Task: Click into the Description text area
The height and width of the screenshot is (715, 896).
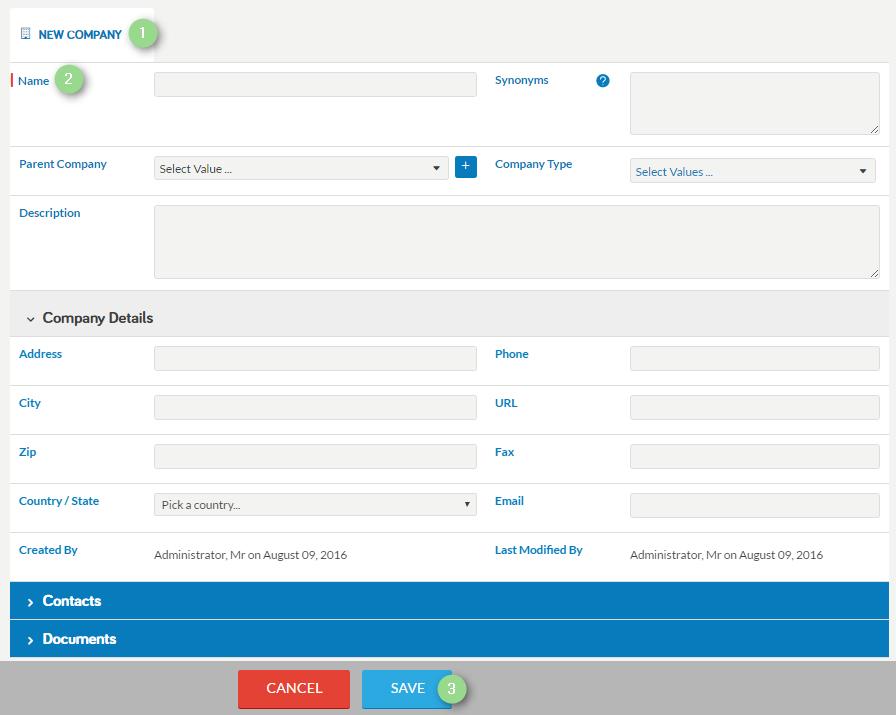Action: pos(517,242)
